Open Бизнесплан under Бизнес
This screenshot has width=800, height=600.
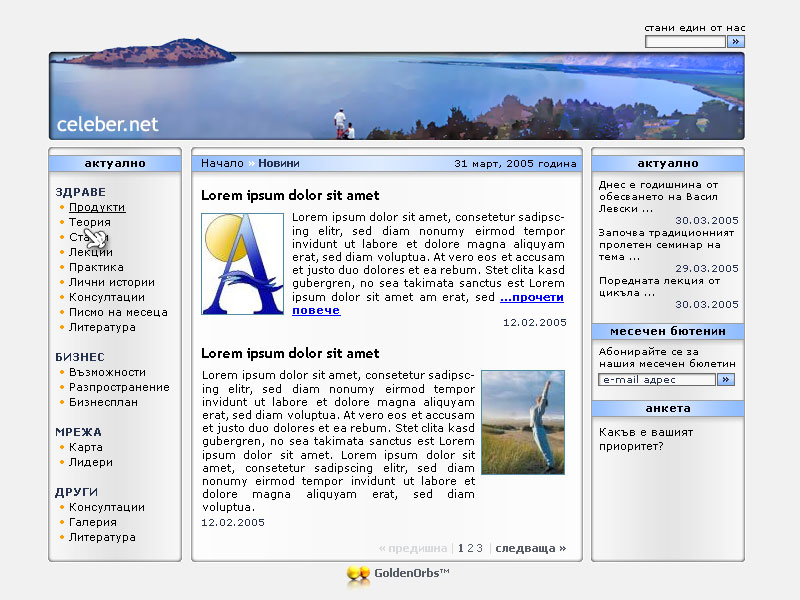[x=103, y=402]
